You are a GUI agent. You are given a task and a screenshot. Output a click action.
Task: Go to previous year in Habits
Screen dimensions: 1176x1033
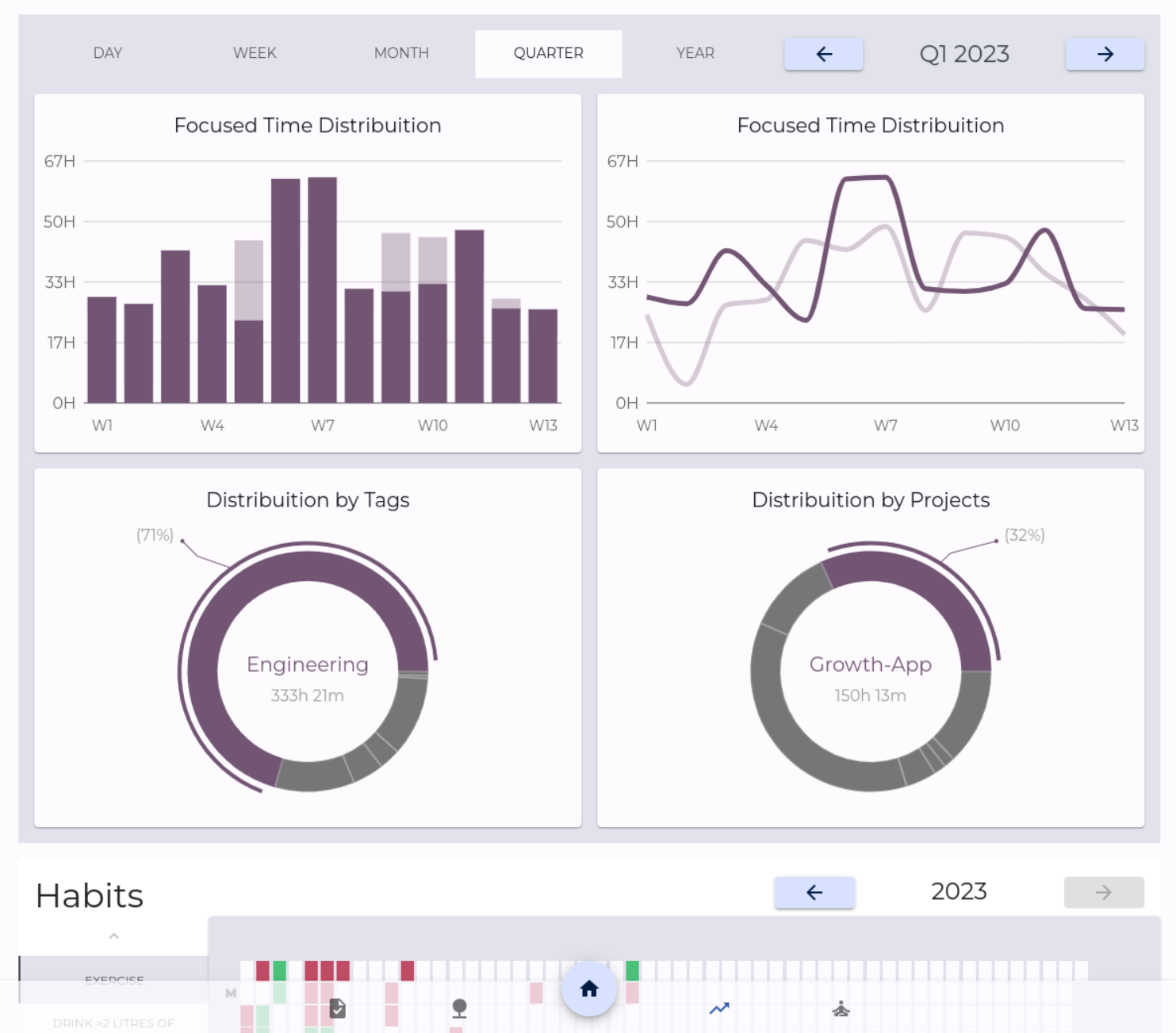814,893
